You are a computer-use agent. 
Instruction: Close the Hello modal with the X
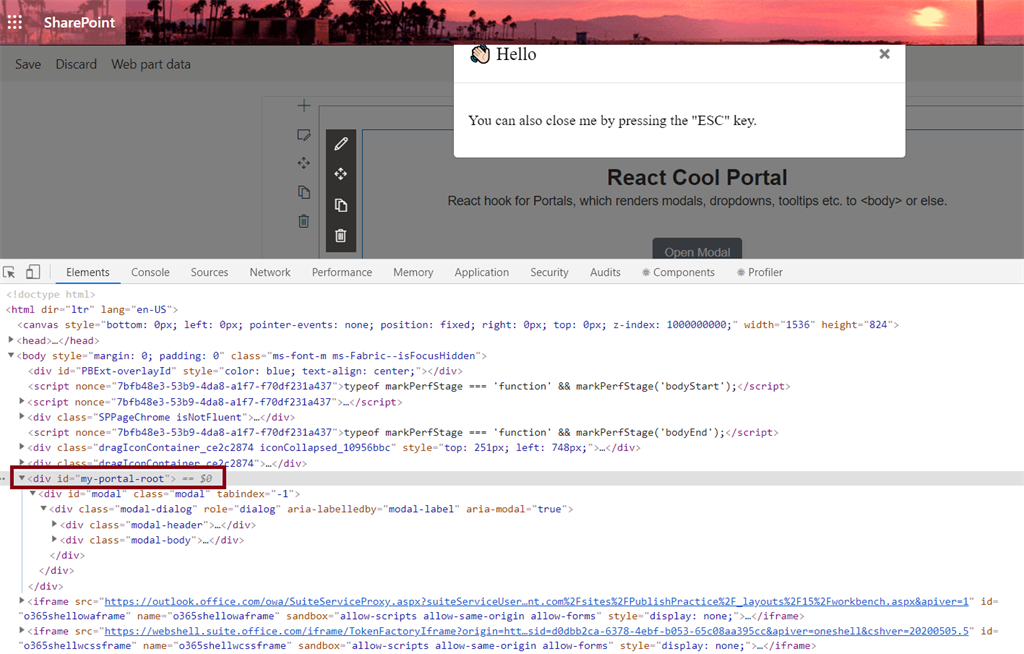point(884,54)
